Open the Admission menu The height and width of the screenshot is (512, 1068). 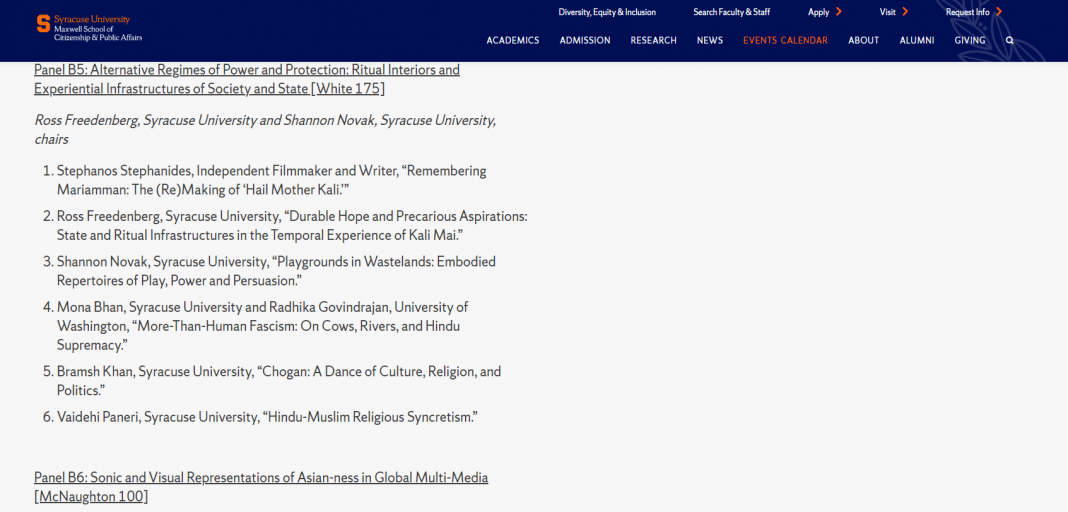click(x=585, y=41)
